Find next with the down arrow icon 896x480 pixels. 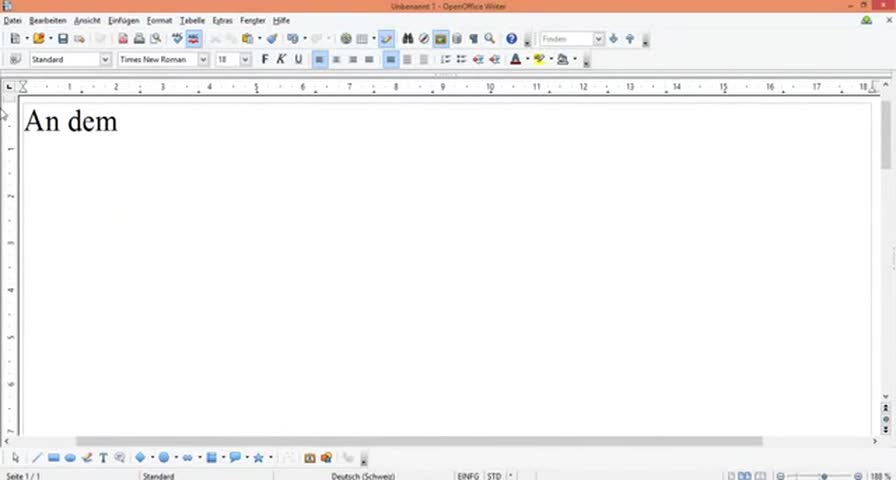pyautogui.click(x=614, y=39)
